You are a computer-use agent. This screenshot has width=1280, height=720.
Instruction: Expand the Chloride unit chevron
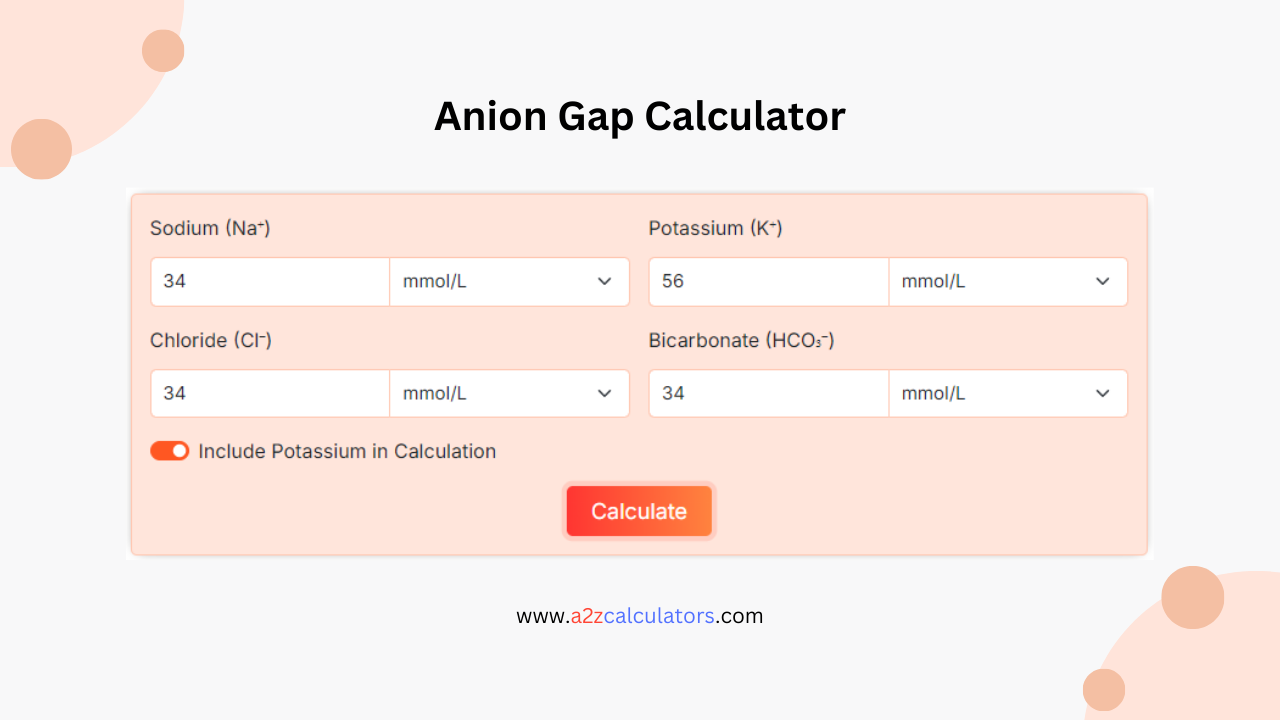pos(604,393)
